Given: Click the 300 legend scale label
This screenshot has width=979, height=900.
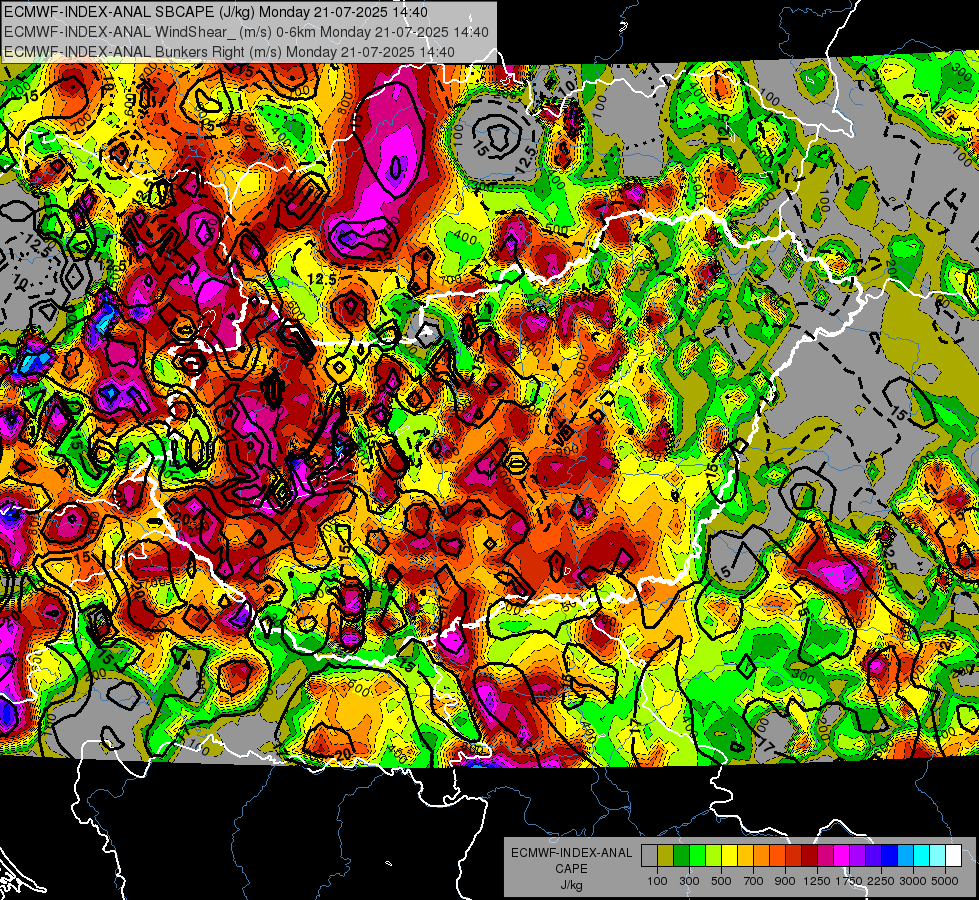Looking at the screenshot, I should (689, 881).
